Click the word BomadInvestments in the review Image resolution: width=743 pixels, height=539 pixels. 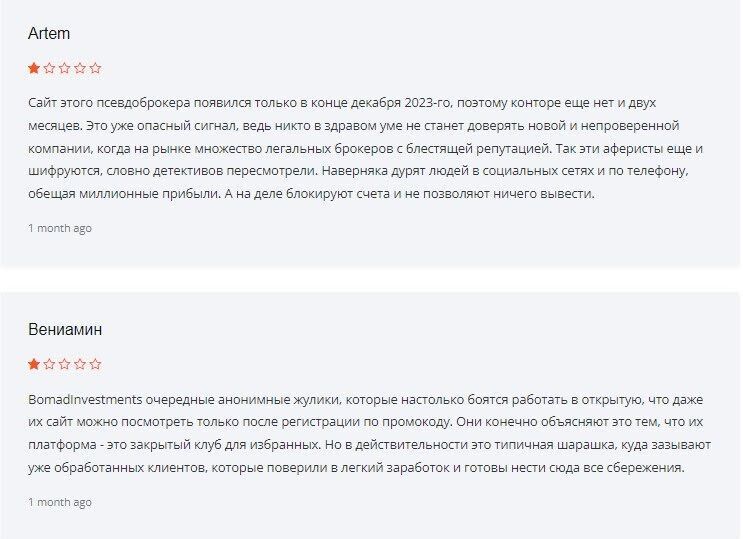[84, 399]
